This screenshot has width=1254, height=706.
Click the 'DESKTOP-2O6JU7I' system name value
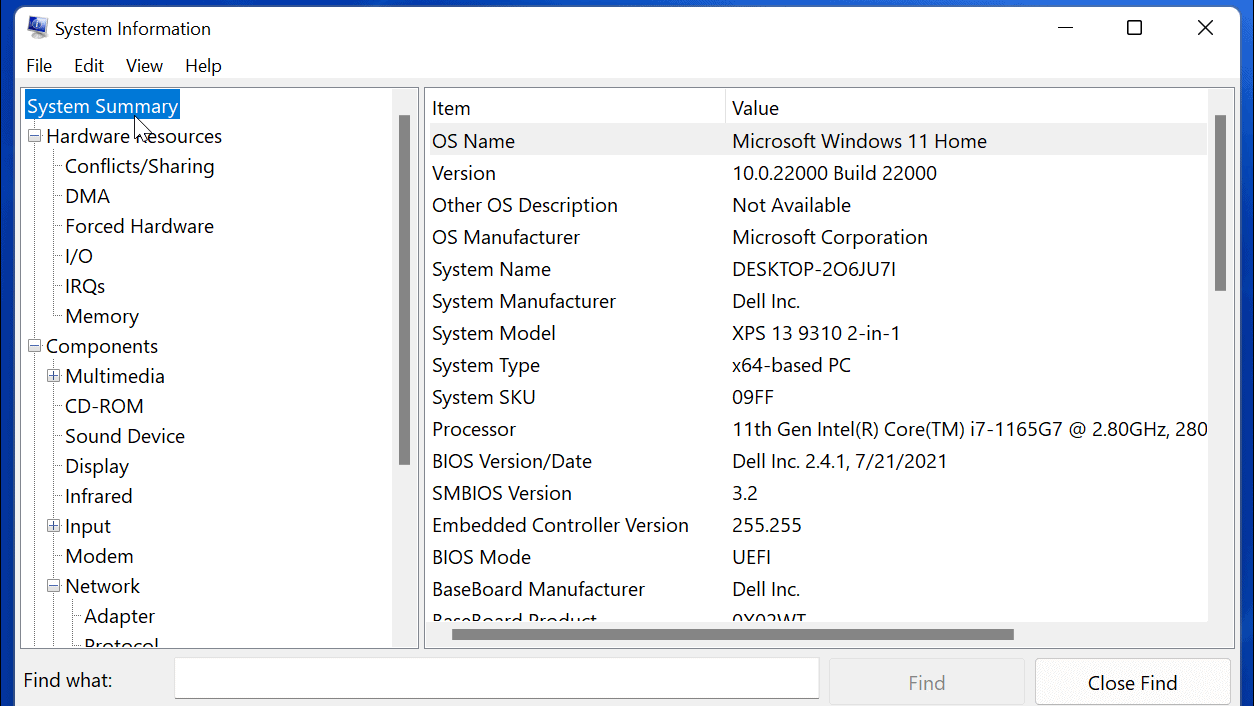tap(814, 269)
